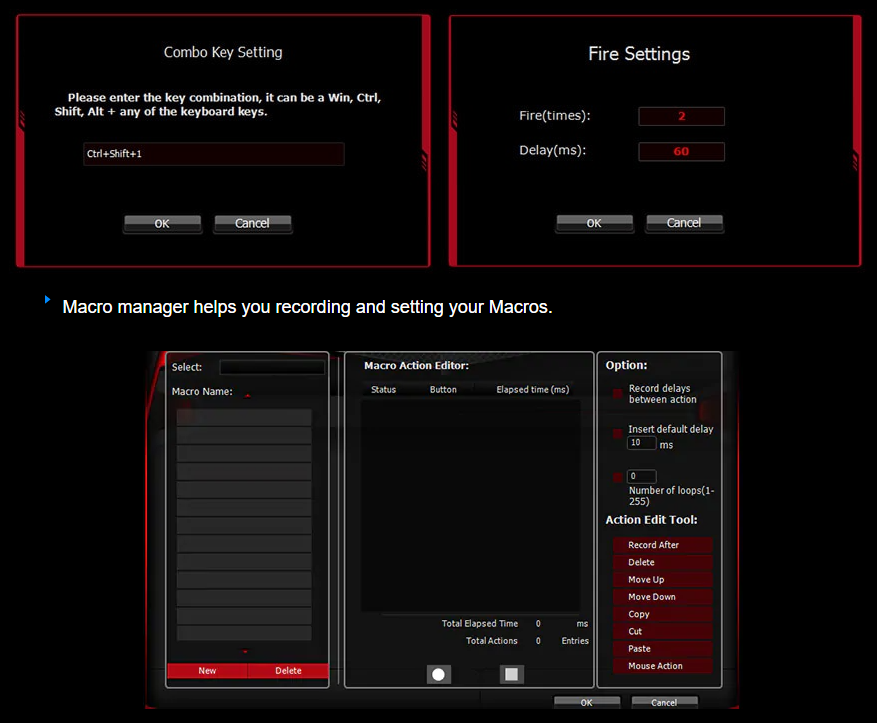
Task: Click the Fire(times) value field
Action: pyautogui.click(x=681, y=117)
